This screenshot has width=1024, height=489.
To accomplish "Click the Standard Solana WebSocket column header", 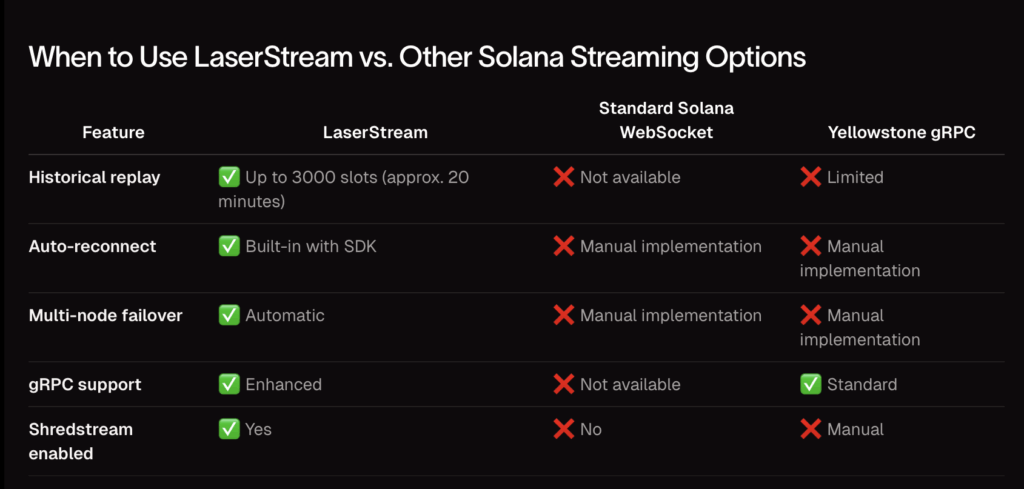I will (666, 120).
